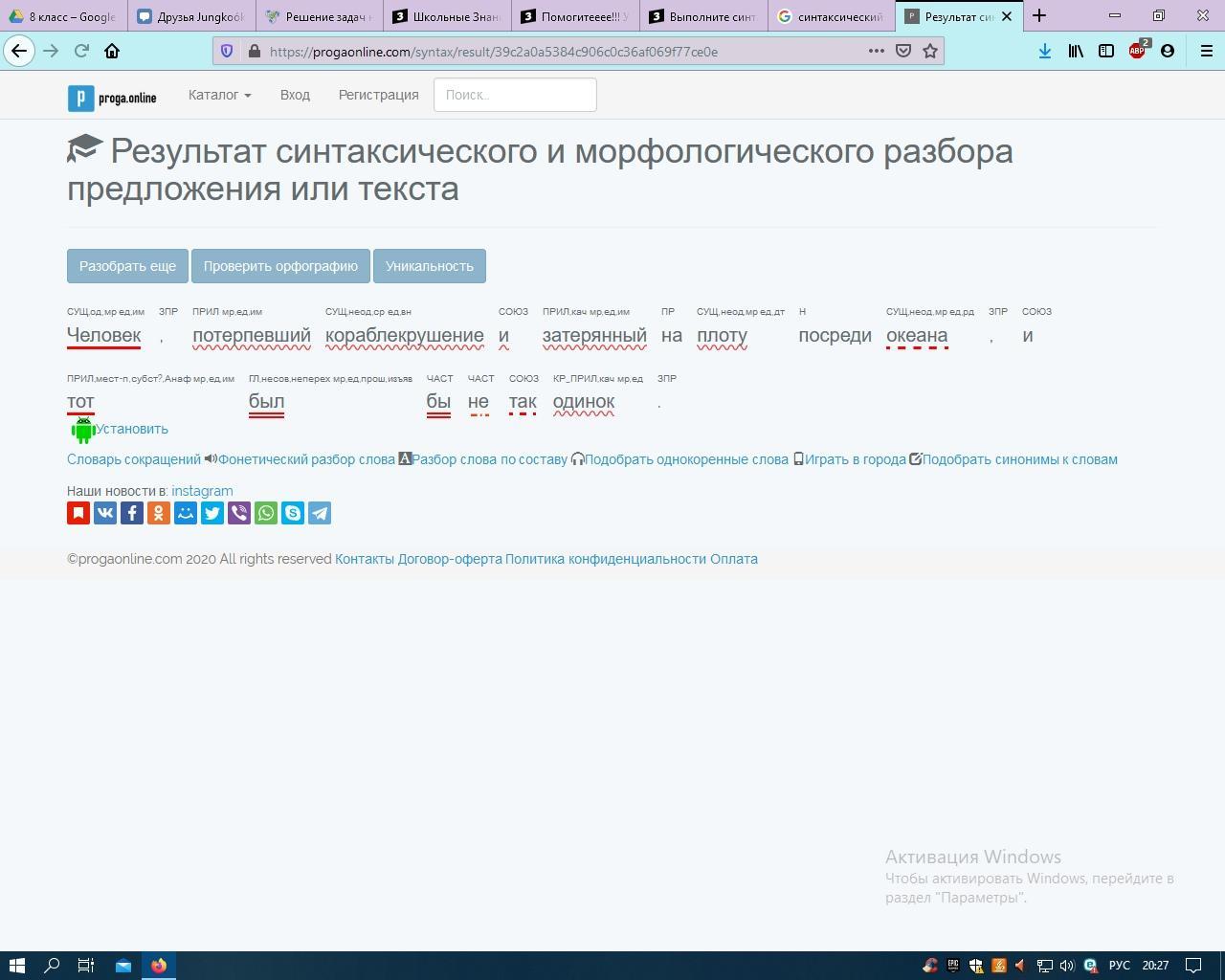The width and height of the screenshot is (1225, 980).
Task: Click the Установить link
Action: coord(132,429)
